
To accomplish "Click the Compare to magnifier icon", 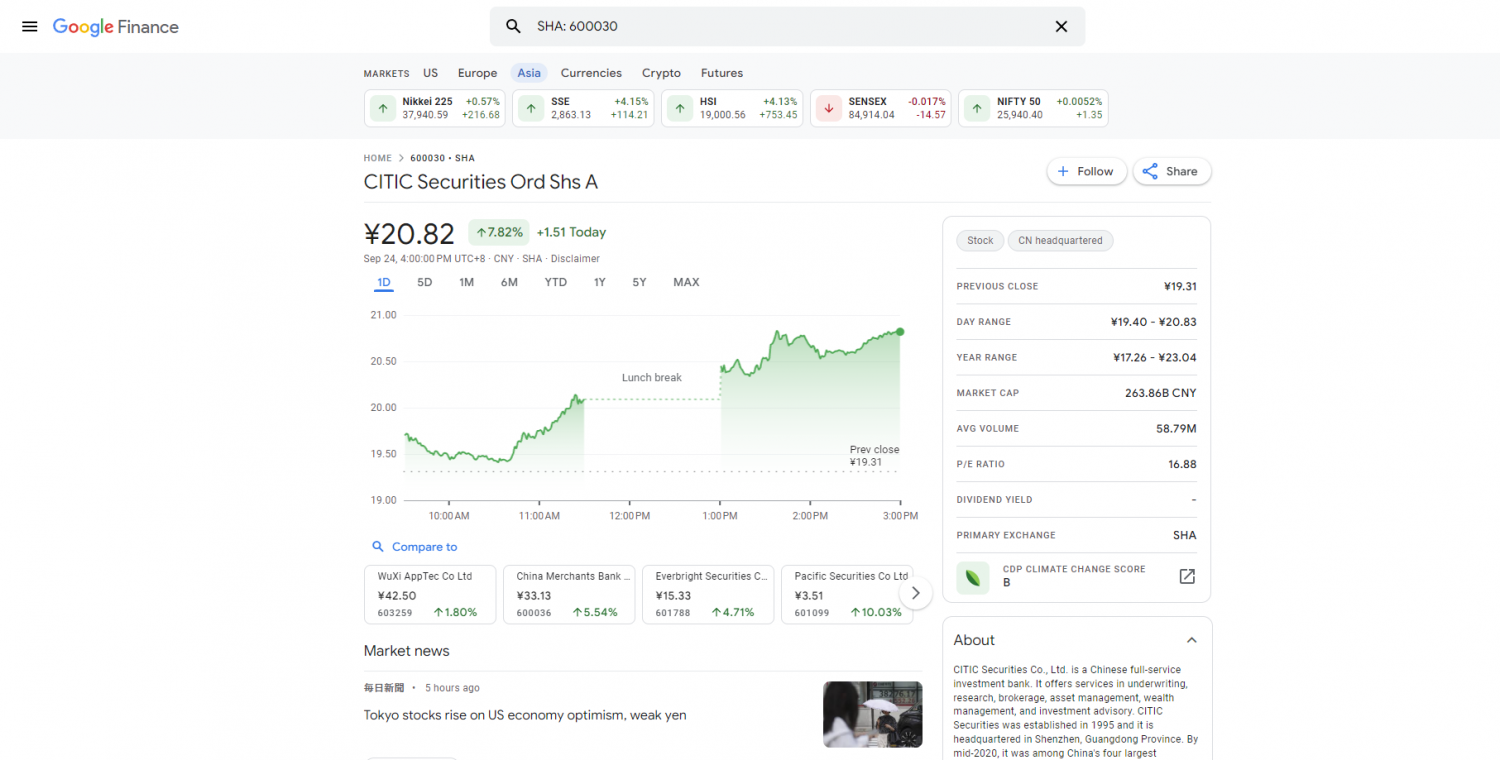I will coord(378,547).
